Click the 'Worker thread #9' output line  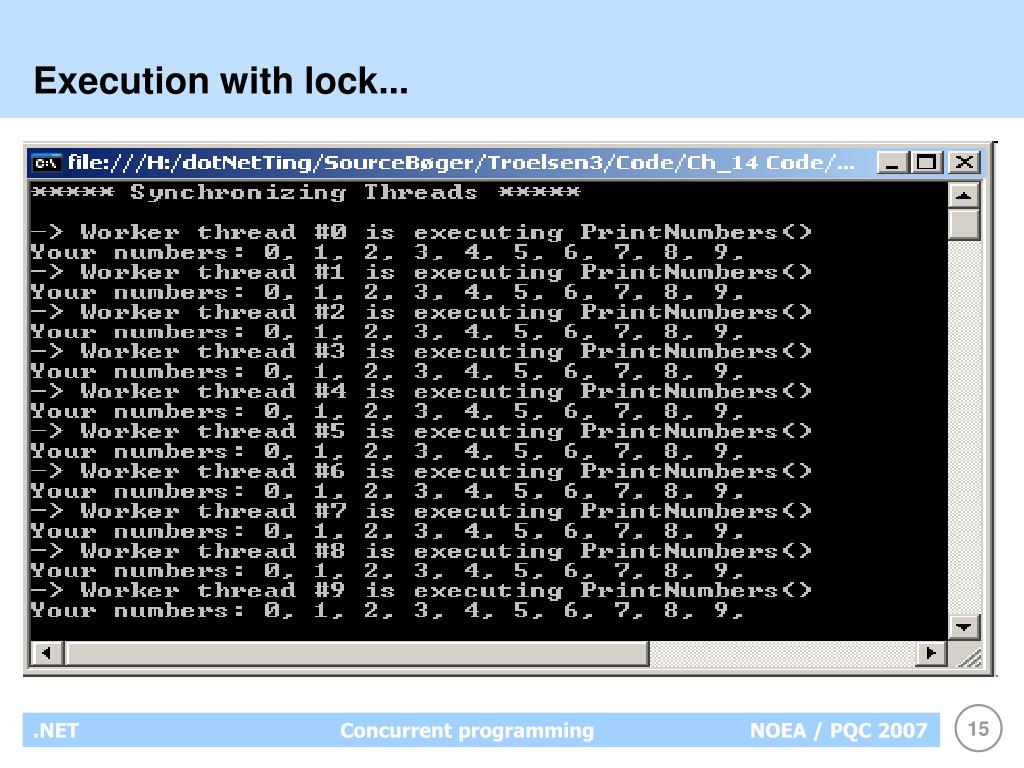coord(421,590)
